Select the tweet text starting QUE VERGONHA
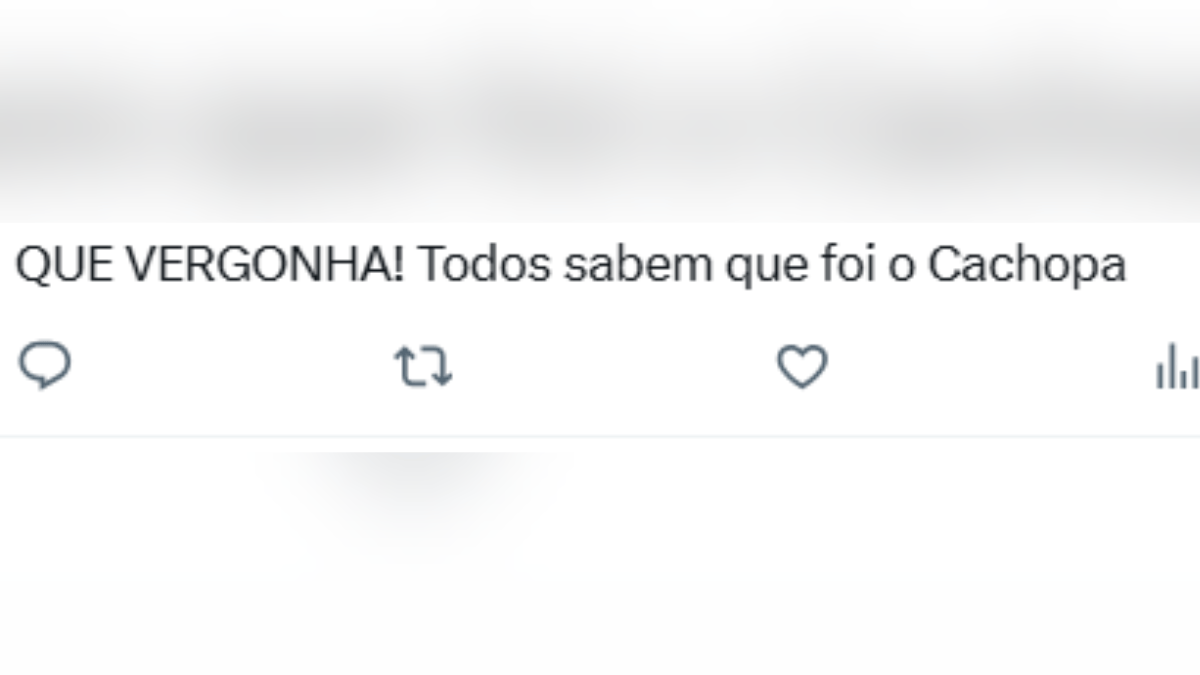The width and height of the screenshot is (1200, 675). [170, 264]
